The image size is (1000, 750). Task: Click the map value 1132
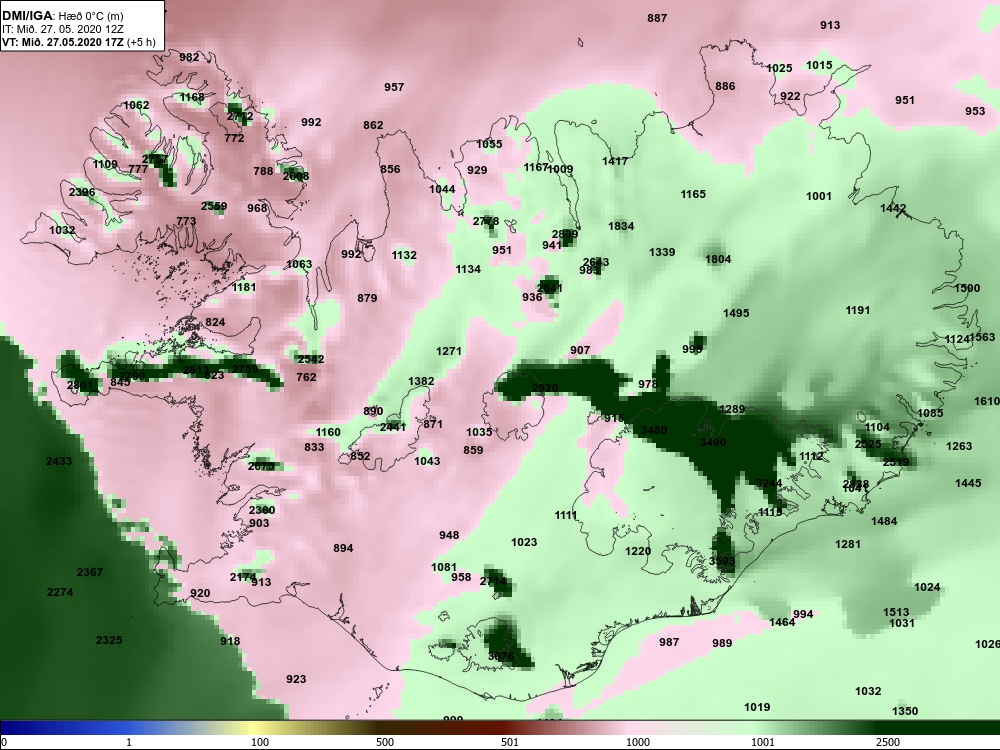[x=404, y=255]
